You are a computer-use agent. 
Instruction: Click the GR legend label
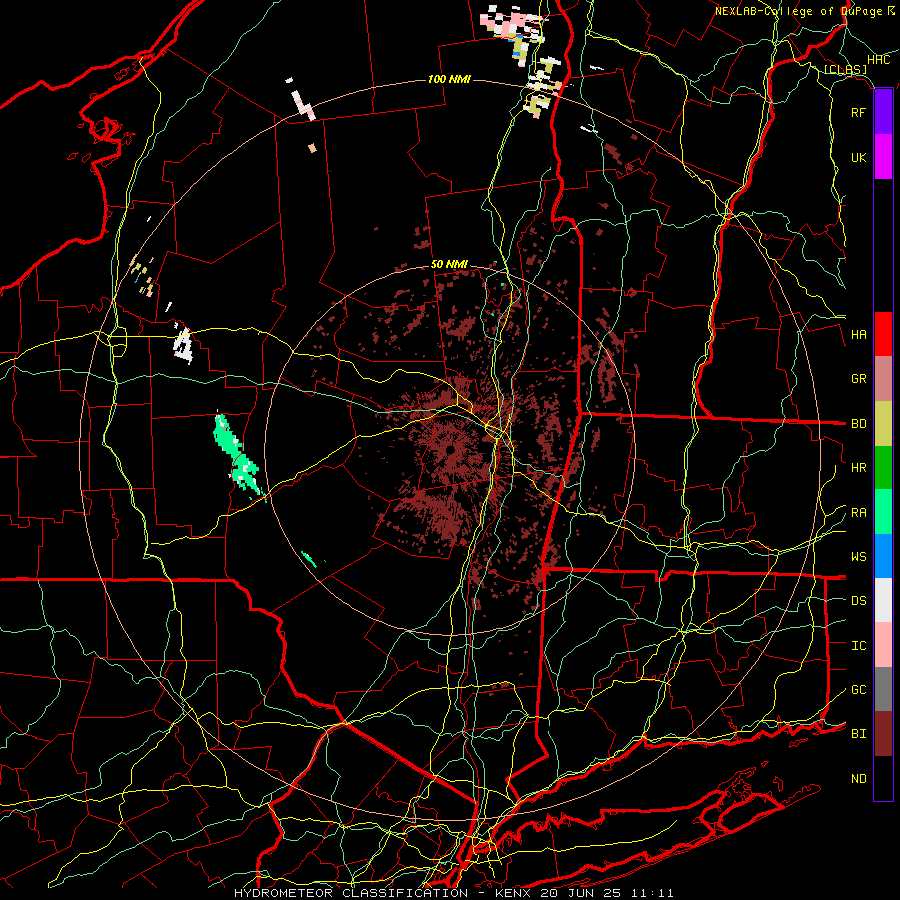point(858,379)
